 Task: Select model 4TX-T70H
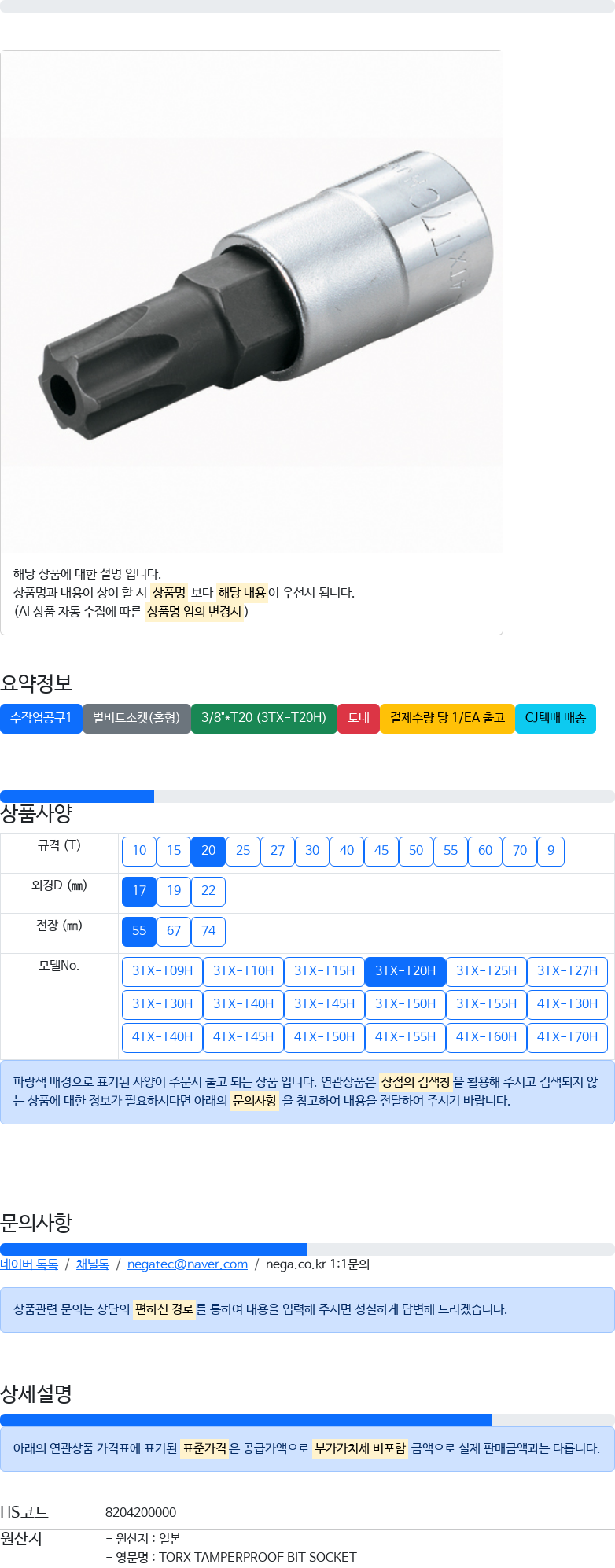point(567,1037)
